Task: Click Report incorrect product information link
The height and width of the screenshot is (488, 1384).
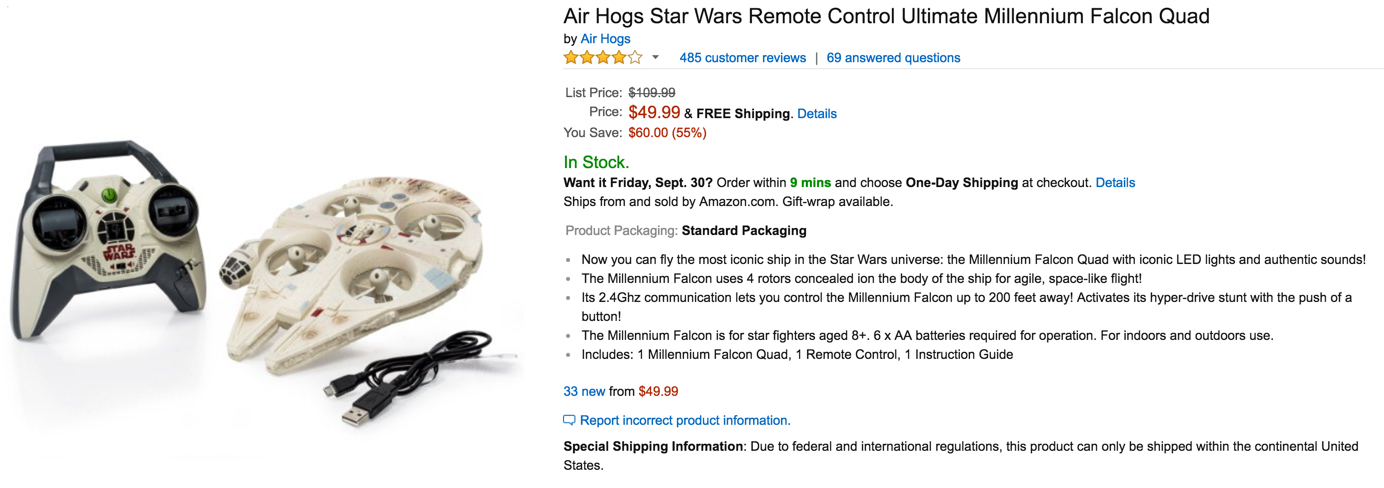Action: tap(685, 420)
